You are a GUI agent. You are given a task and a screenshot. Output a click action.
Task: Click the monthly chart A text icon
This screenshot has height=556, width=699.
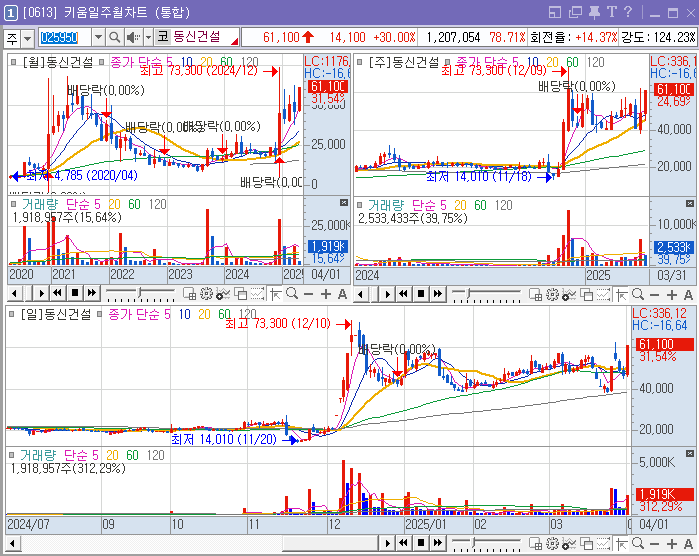point(342,294)
